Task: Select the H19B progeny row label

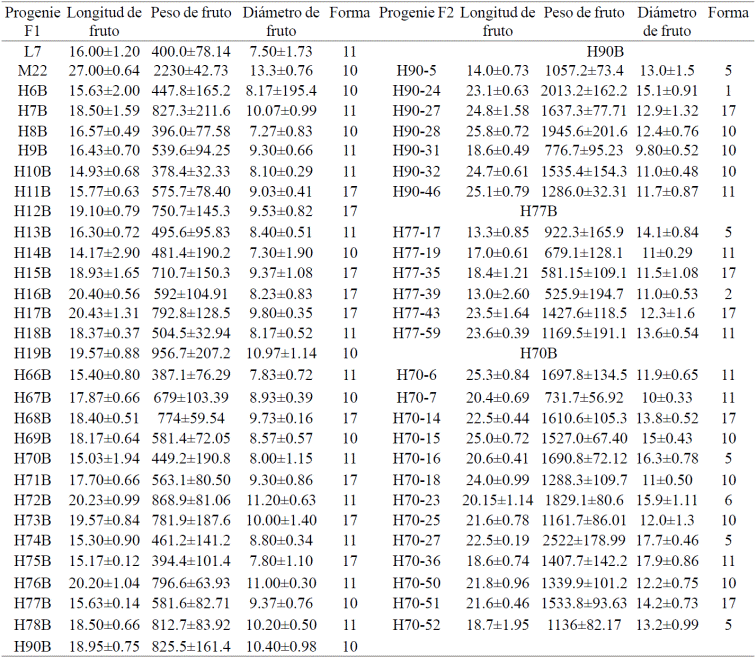Action: [x=33, y=352]
